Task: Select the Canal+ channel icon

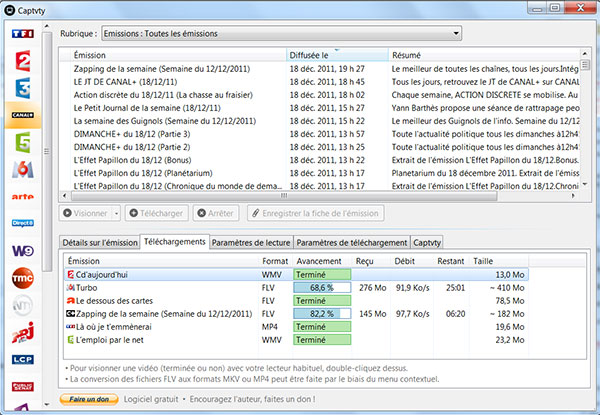Action: click(23, 115)
